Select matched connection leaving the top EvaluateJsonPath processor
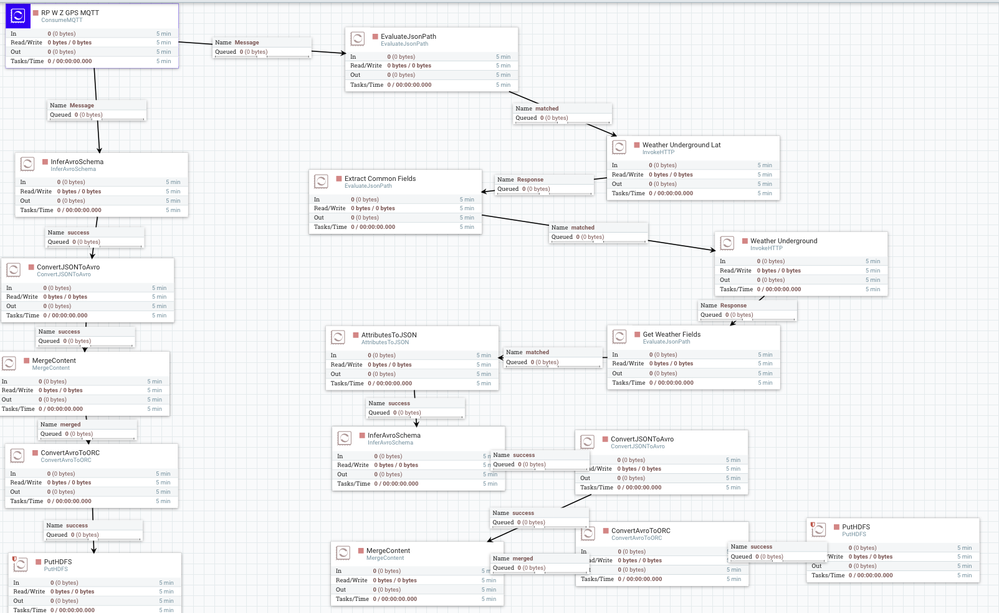This screenshot has width=999, height=613. tap(563, 113)
